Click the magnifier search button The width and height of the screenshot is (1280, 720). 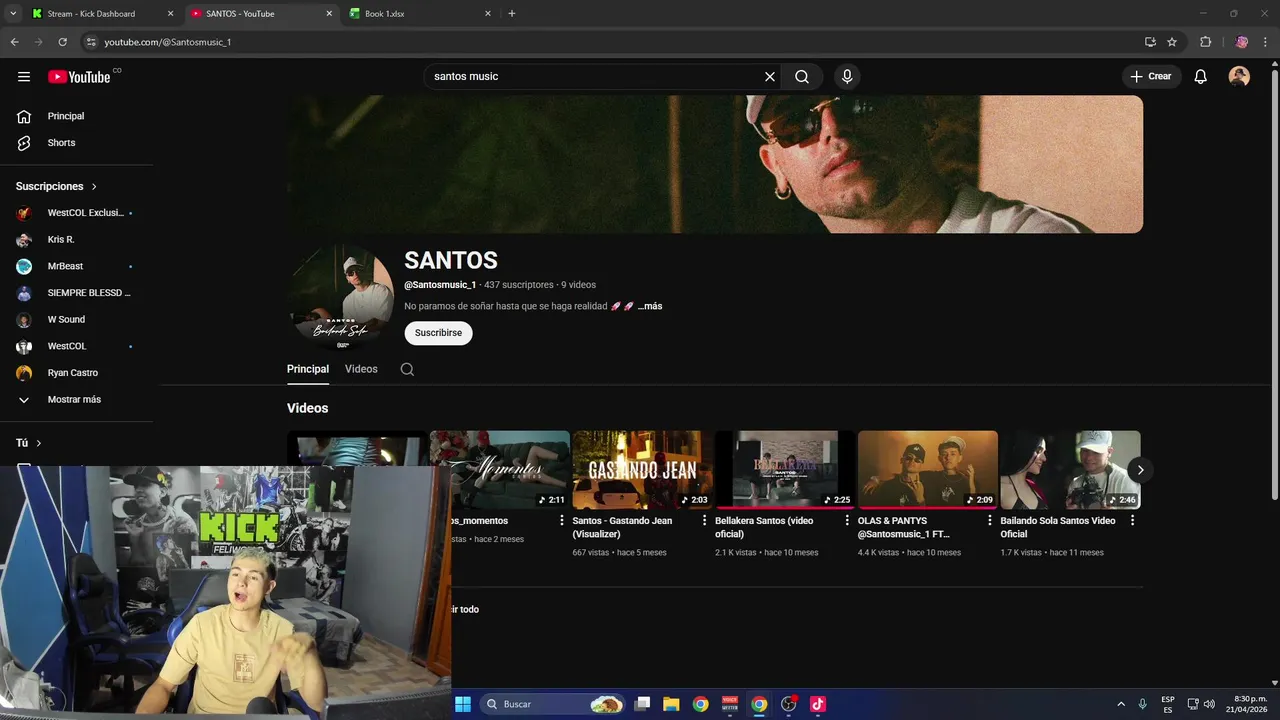click(x=802, y=77)
